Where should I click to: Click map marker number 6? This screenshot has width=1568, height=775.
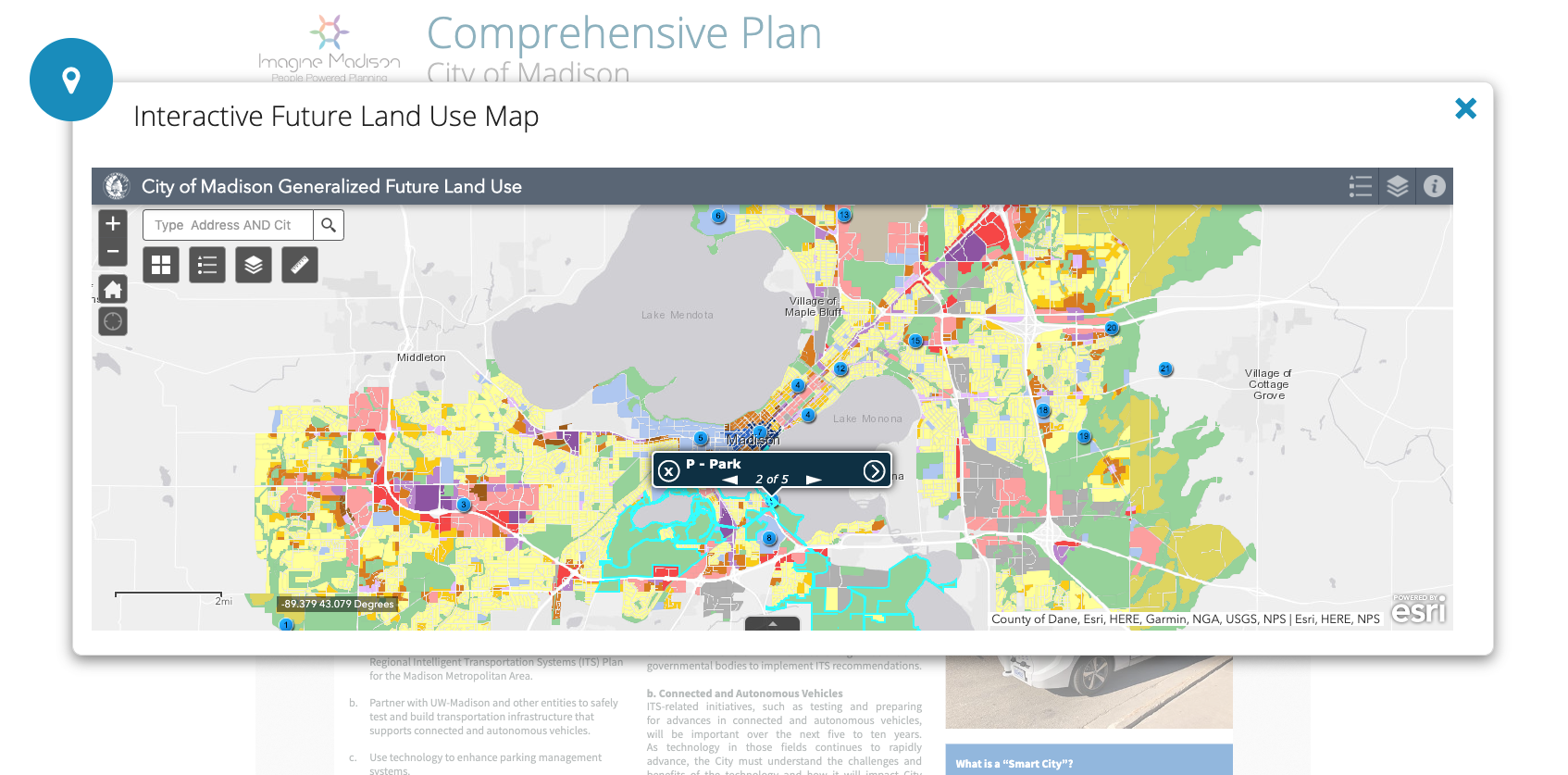point(718,217)
